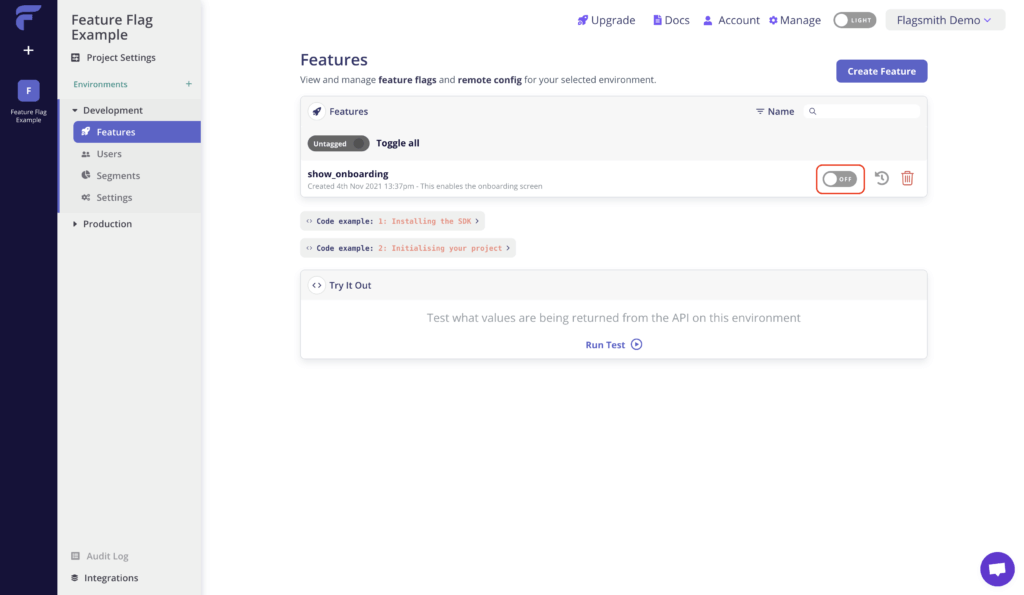Open the Name sort filter

tap(775, 112)
